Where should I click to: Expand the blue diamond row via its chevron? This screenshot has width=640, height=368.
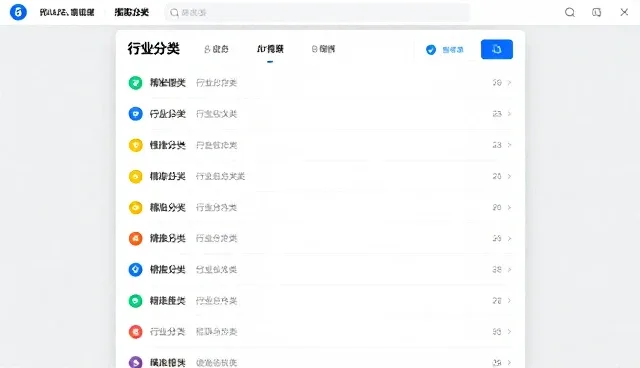(x=509, y=270)
